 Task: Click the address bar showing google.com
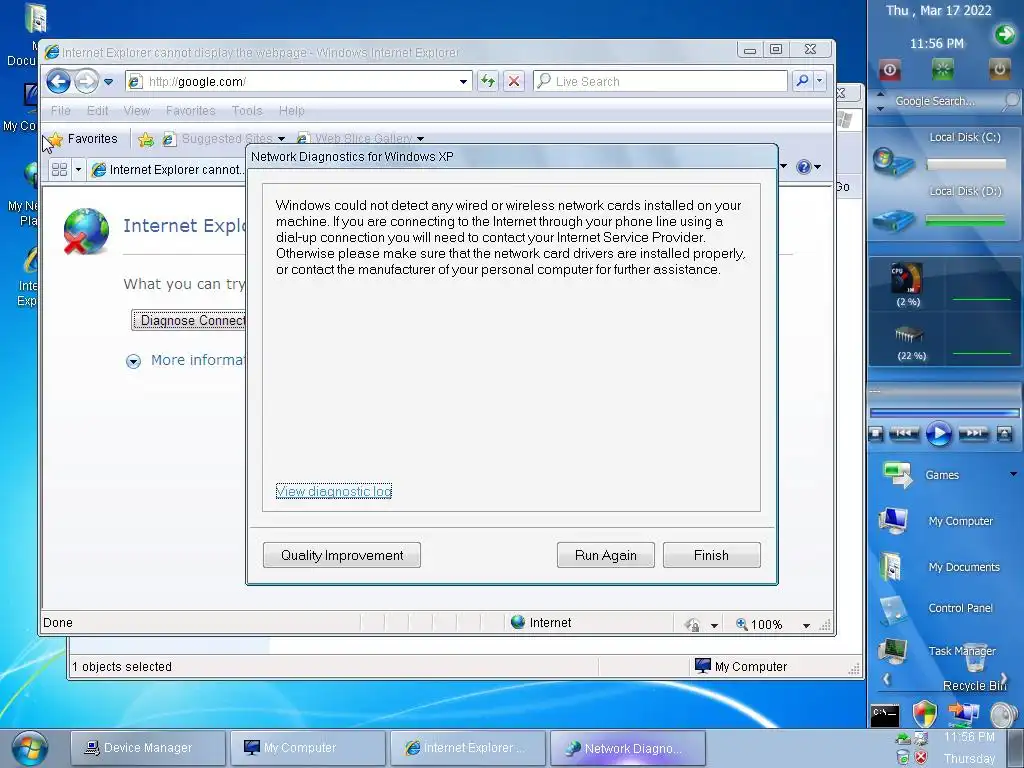[x=297, y=82]
